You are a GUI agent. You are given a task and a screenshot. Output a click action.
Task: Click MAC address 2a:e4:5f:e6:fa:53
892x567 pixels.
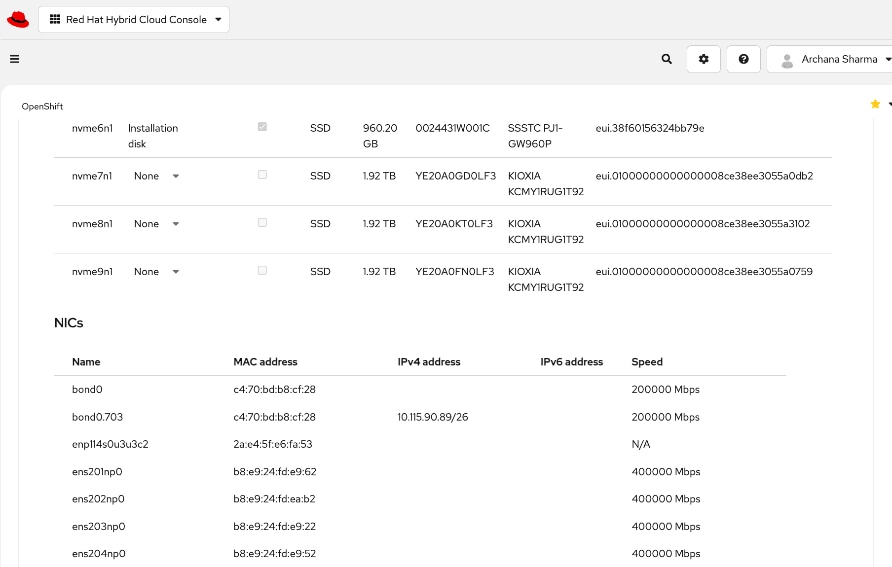273,444
